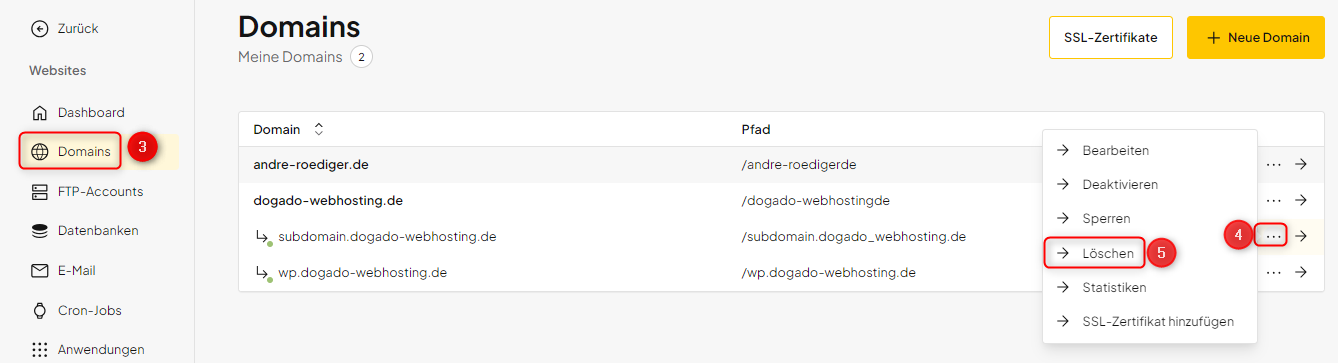Open Cron-Jobs in the sidebar
This screenshot has width=1338, height=363.
coord(76,311)
